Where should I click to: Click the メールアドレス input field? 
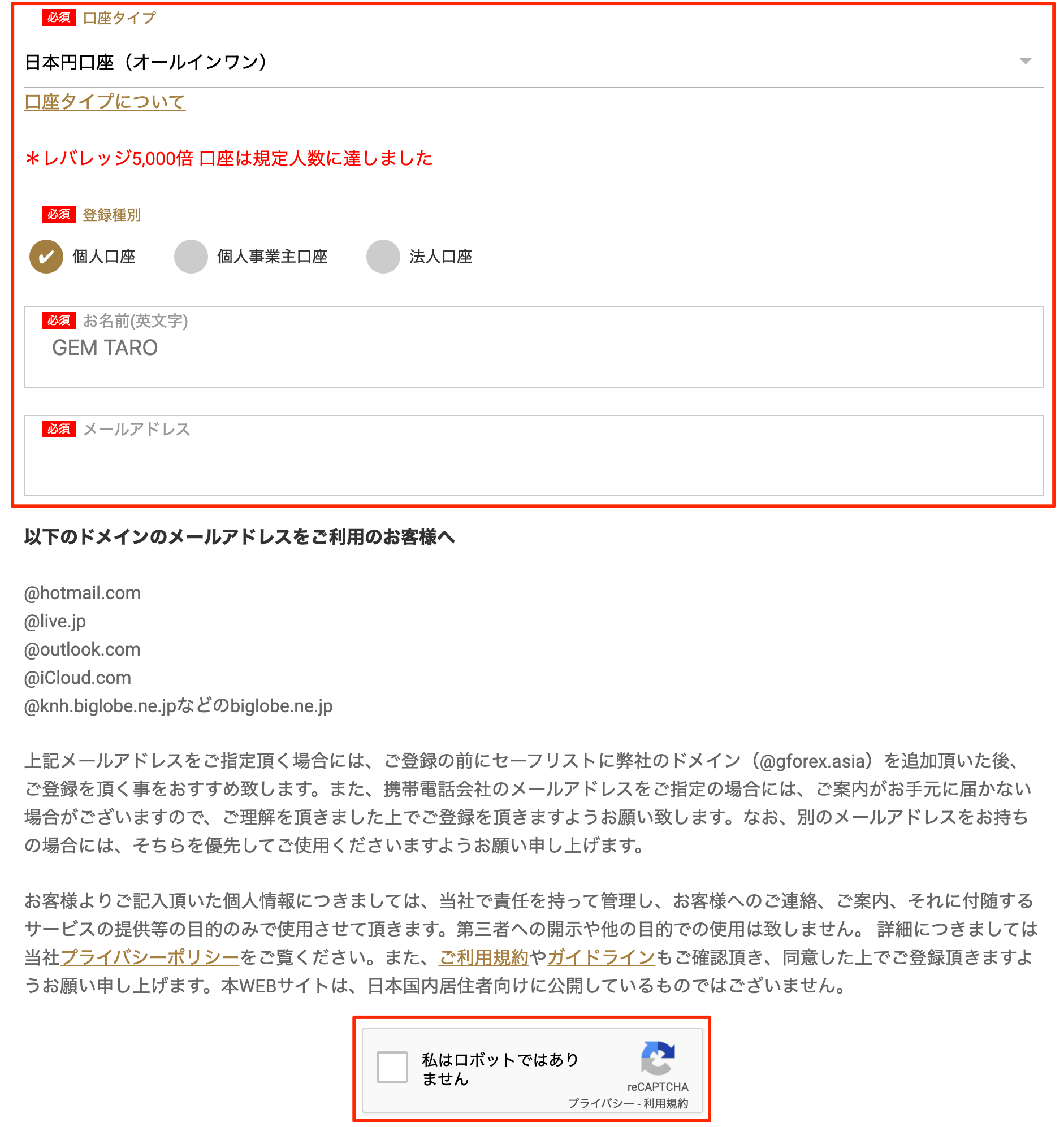(x=533, y=456)
